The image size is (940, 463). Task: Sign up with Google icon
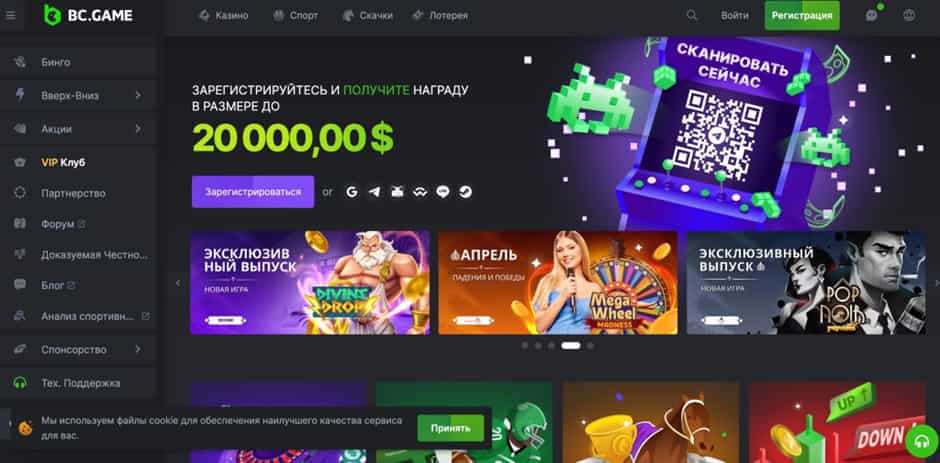click(352, 192)
